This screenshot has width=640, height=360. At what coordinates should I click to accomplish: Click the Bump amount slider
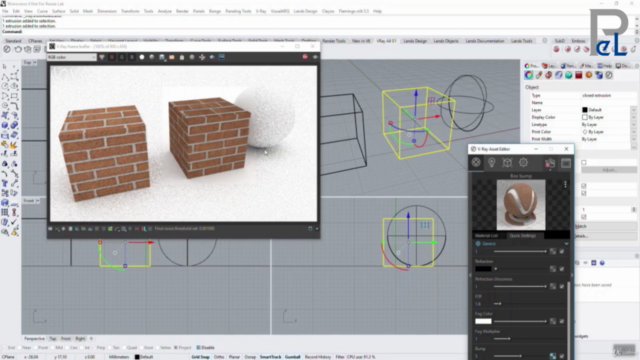[x=520, y=356]
